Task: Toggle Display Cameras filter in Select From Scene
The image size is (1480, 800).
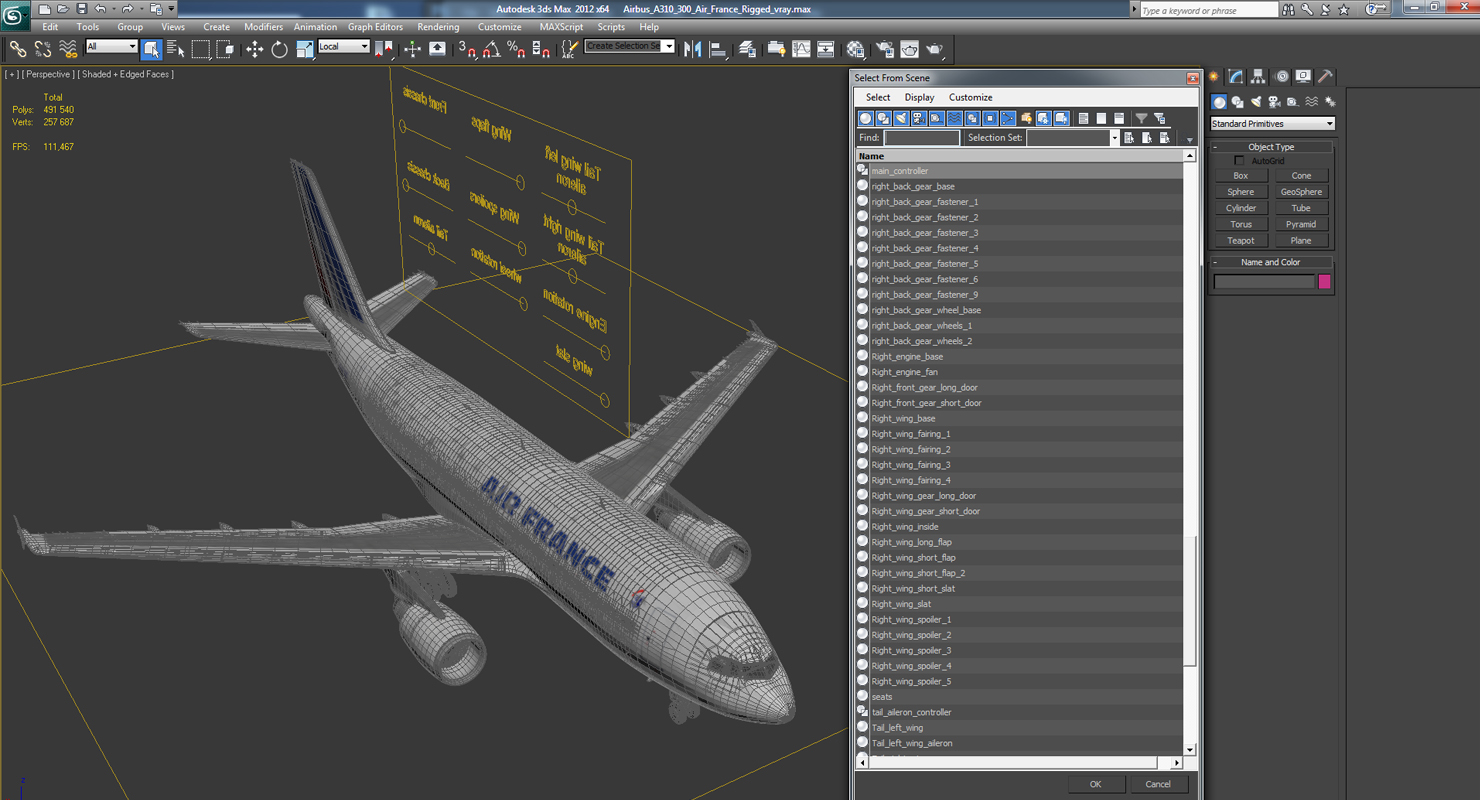Action: coord(919,118)
